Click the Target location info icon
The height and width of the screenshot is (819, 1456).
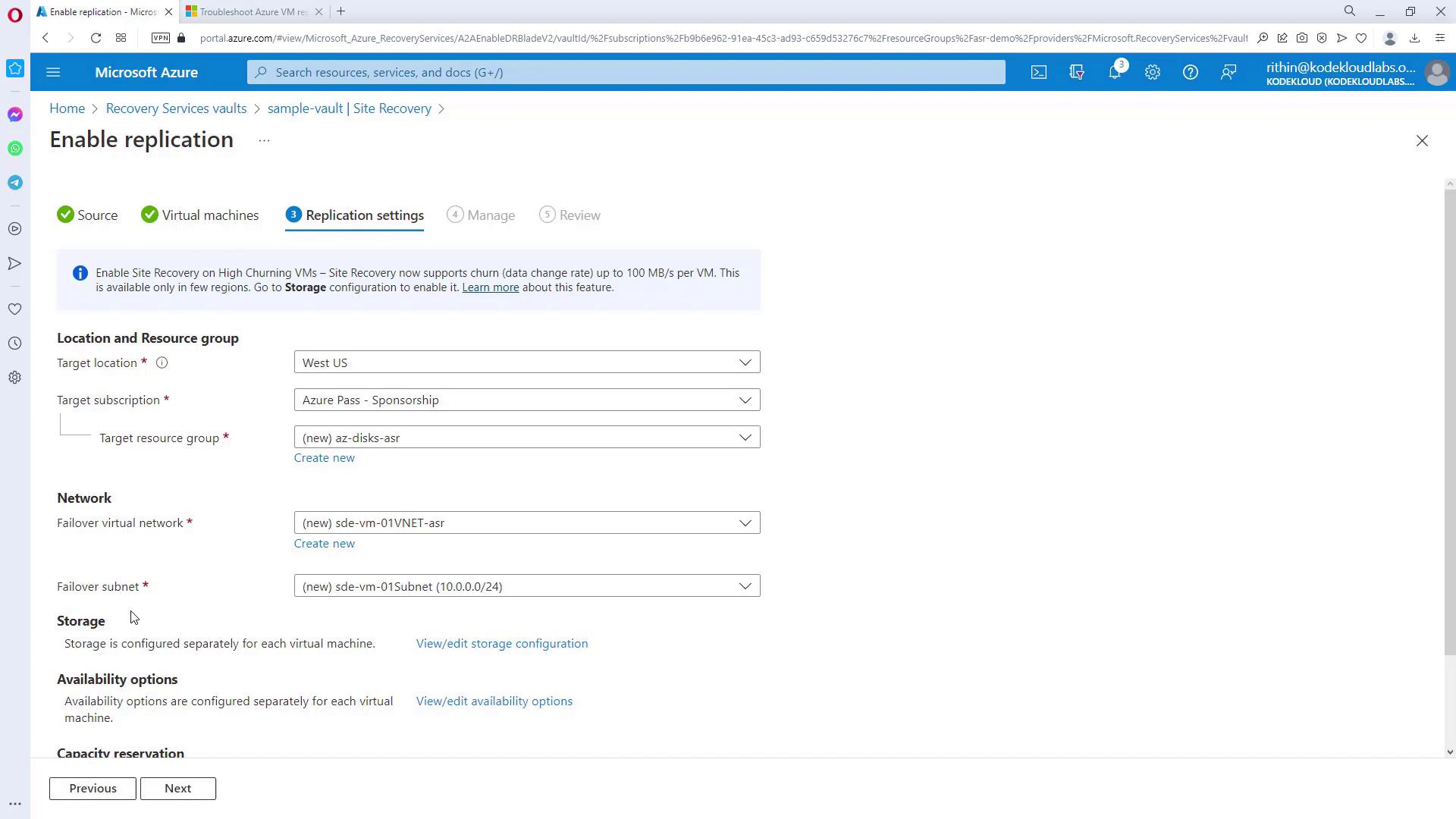162,363
